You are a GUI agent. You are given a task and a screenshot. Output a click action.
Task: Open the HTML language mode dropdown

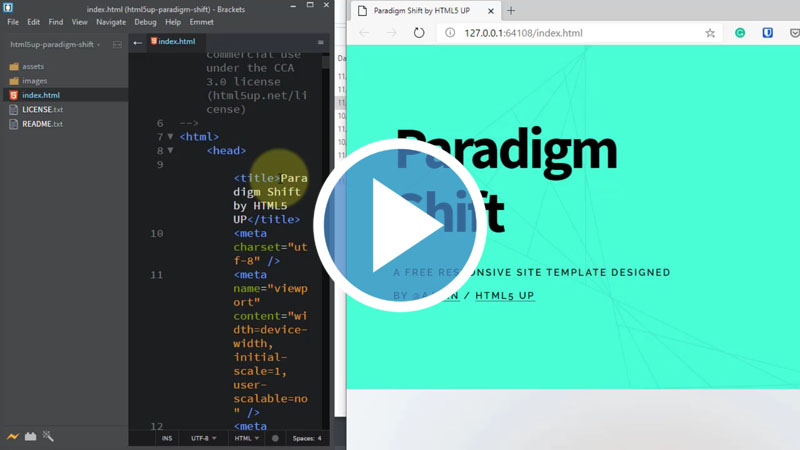[x=246, y=438]
